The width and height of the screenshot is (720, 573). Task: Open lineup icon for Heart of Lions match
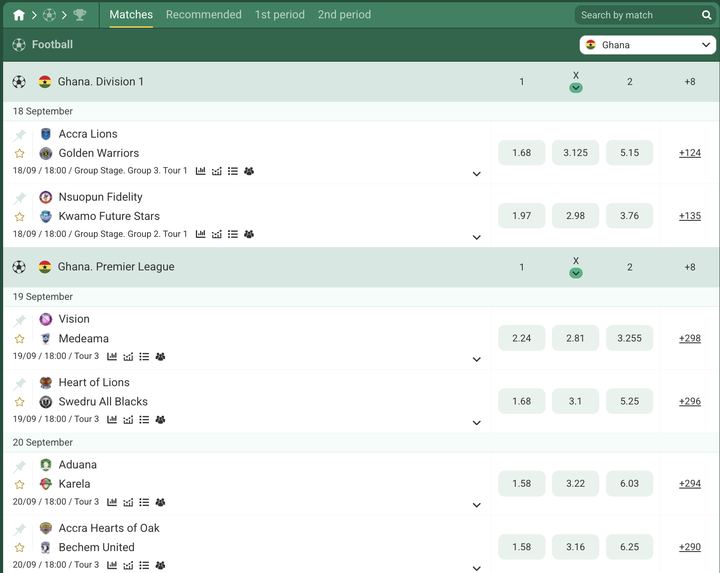[x=160, y=419]
